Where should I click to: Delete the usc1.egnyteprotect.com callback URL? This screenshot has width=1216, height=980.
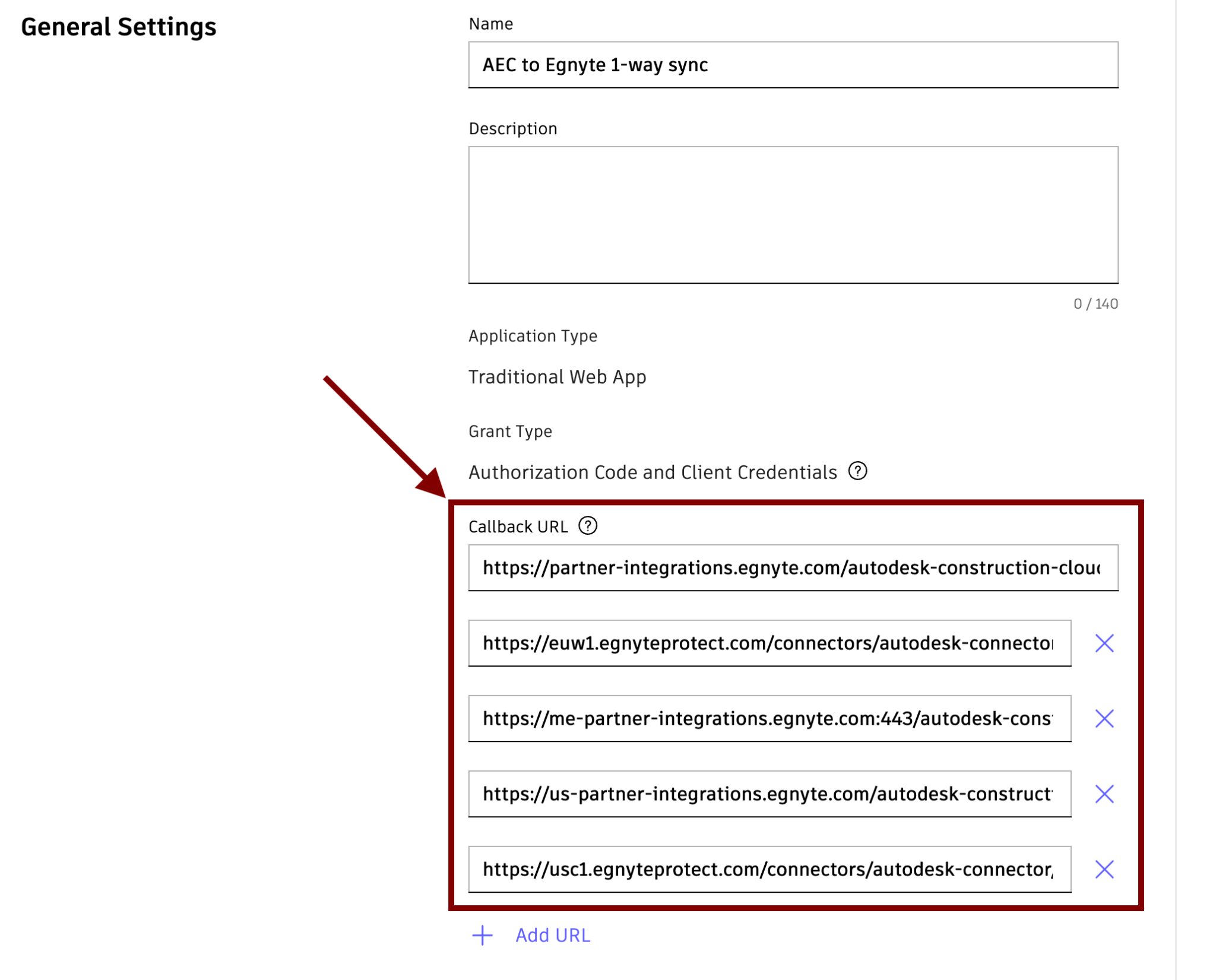pyautogui.click(x=1104, y=869)
